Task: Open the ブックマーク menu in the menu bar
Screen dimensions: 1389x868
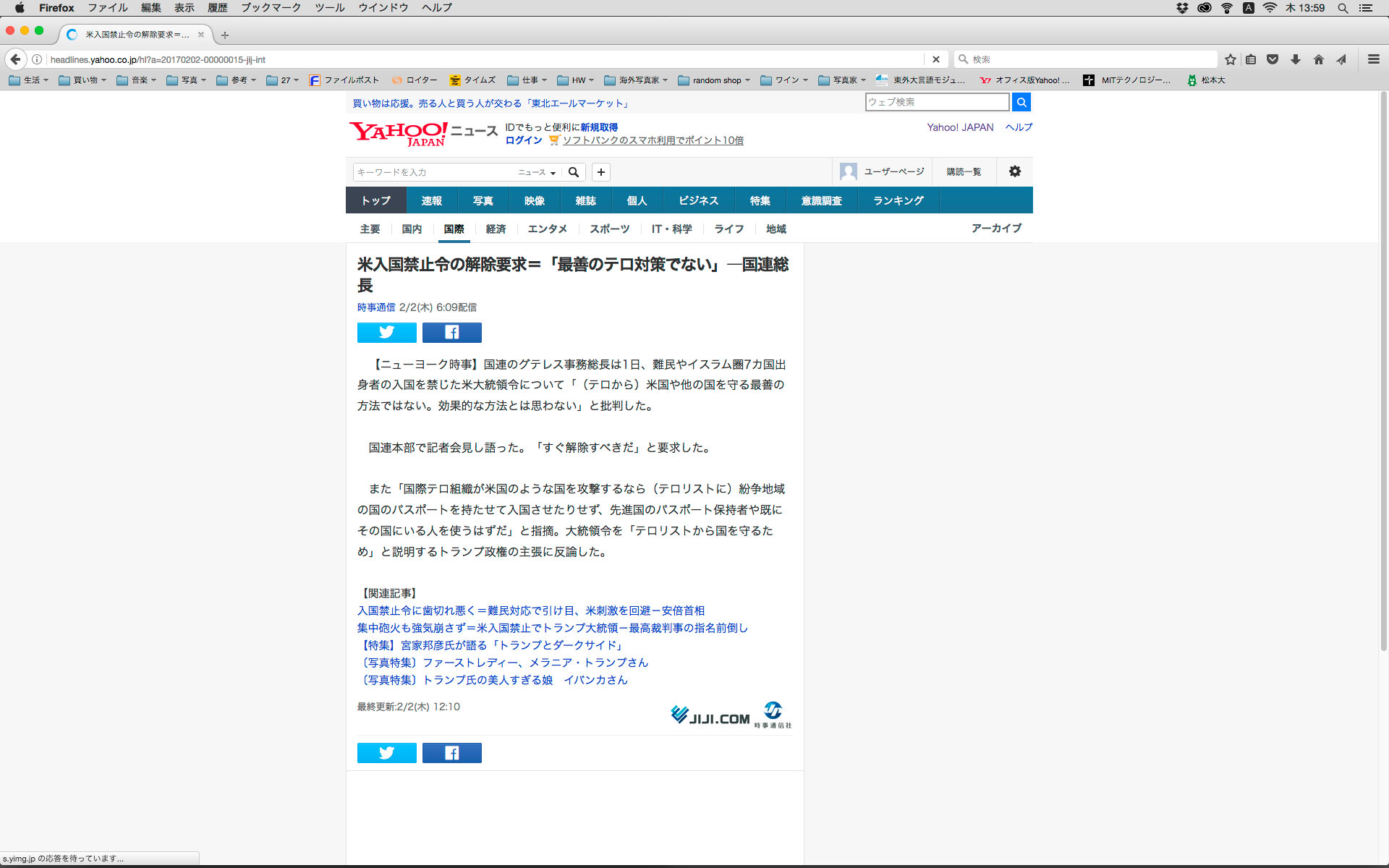Action: 271,8
